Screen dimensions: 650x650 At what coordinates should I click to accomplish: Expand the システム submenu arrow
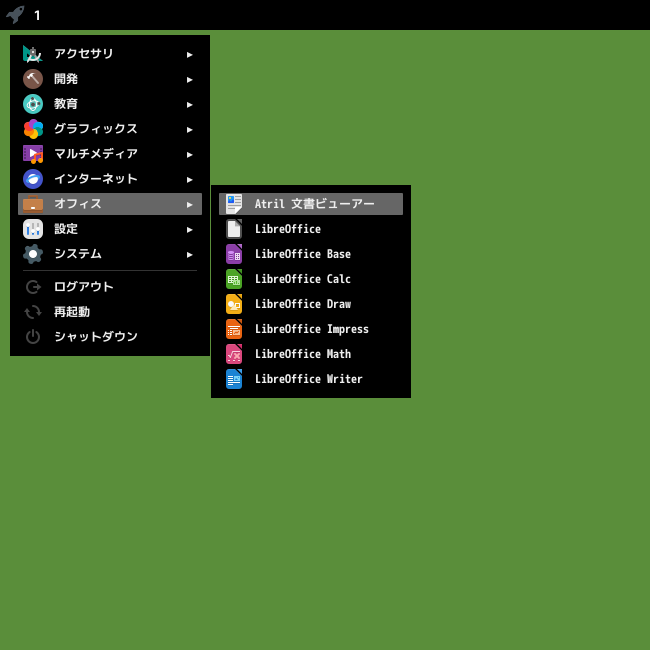pyautogui.click(x=189, y=254)
